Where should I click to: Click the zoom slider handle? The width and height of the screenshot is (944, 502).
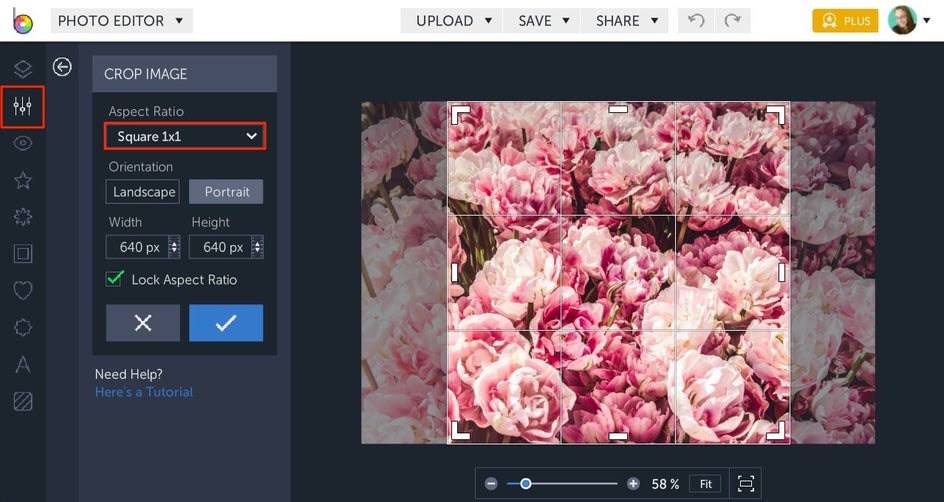click(x=526, y=483)
